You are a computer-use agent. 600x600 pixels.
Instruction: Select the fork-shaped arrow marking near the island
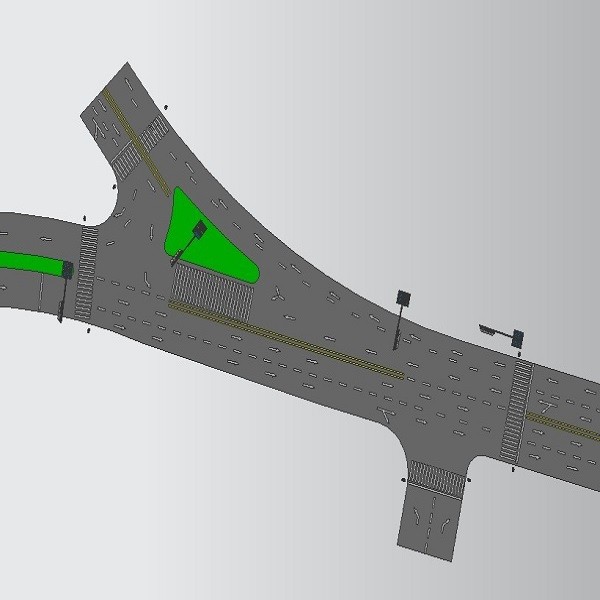point(278,294)
